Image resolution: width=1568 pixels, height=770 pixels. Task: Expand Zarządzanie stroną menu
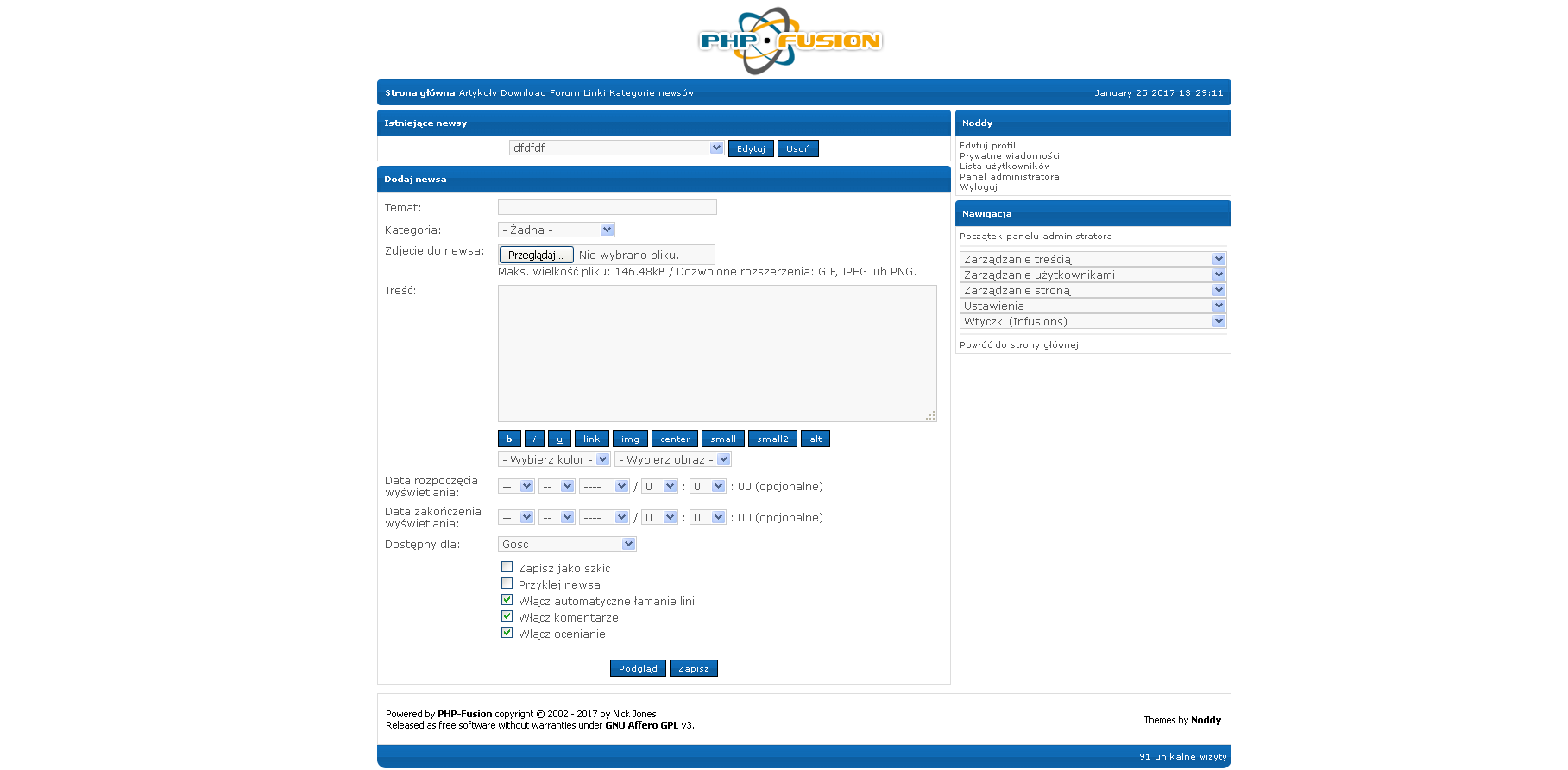click(1093, 290)
